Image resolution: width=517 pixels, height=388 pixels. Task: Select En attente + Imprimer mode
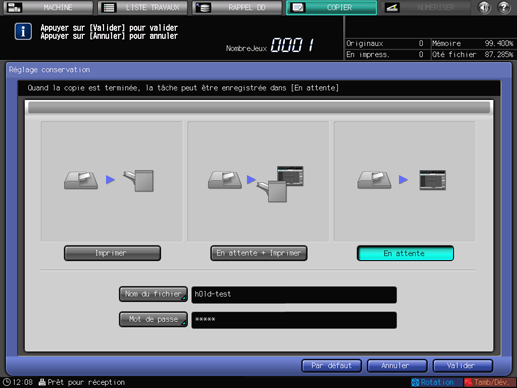coord(259,253)
